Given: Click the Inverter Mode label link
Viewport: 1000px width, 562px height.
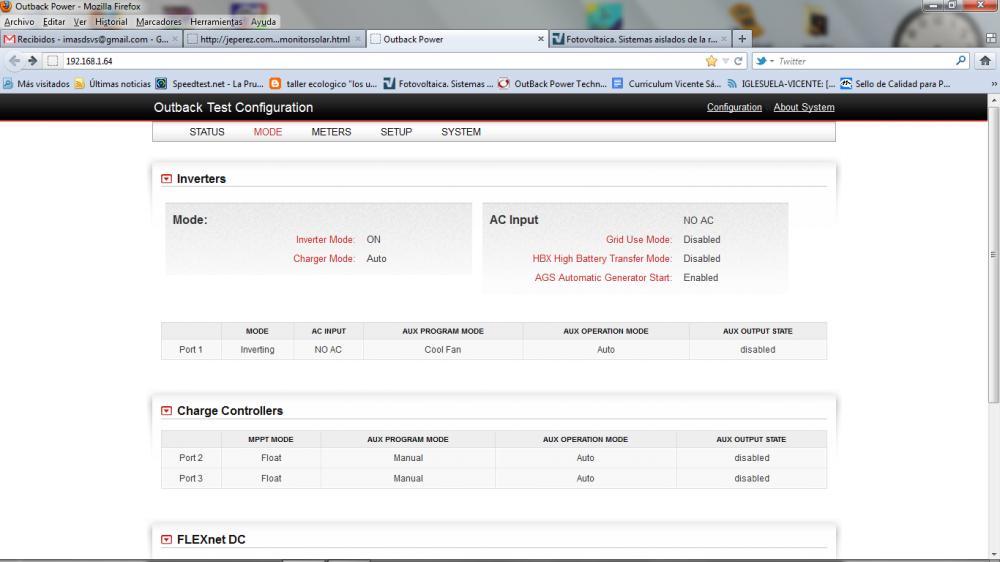Looking at the screenshot, I should [x=325, y=240].
